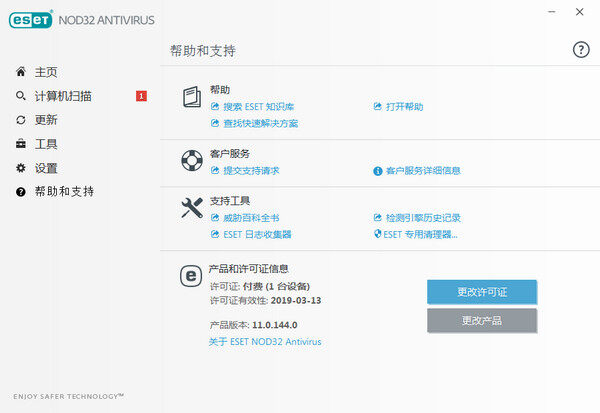The height and width of the screenshot is (413, 600).
Task: Click the 更改许可证 button
Action: click(482, 292)
